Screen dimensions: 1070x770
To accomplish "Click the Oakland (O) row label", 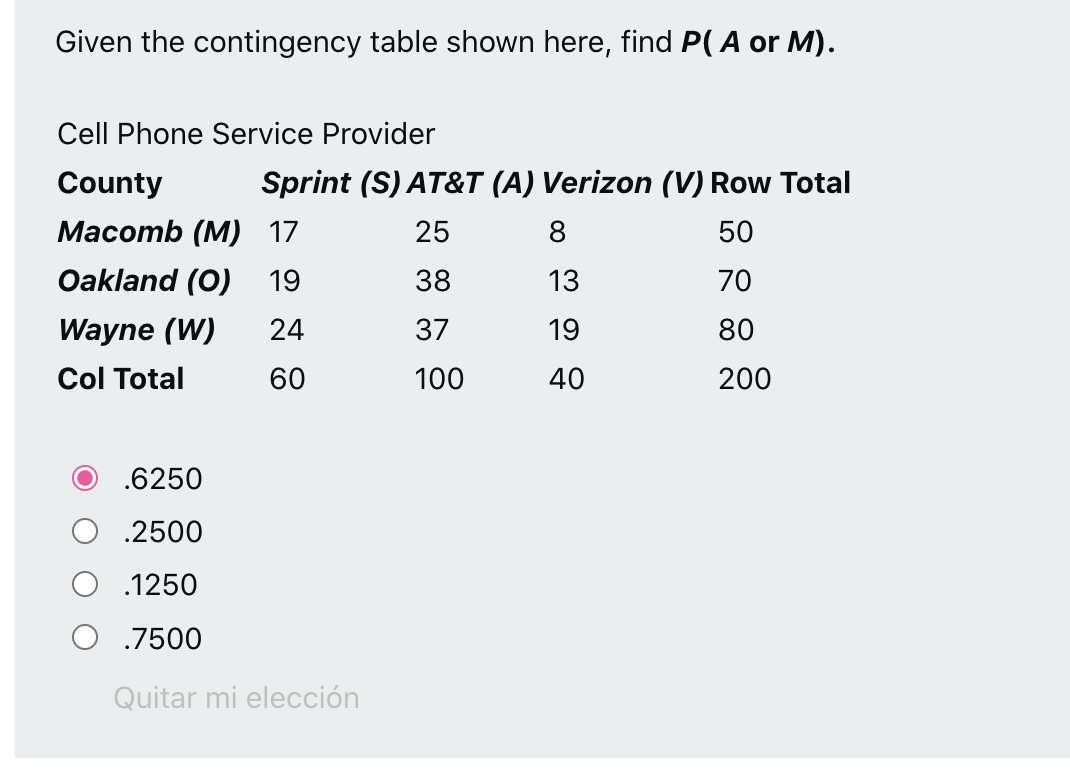I will [144, 281].
